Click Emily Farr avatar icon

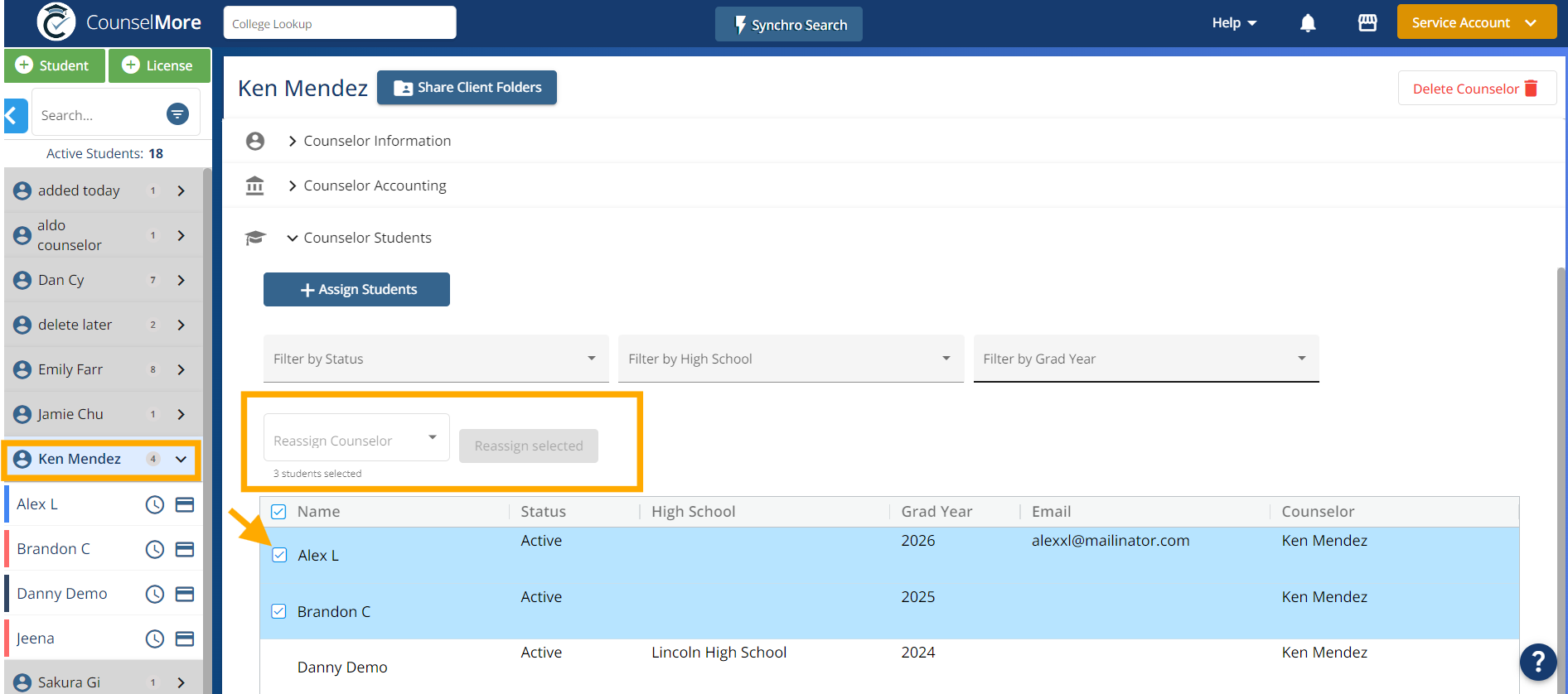click(x=22, y=369)
